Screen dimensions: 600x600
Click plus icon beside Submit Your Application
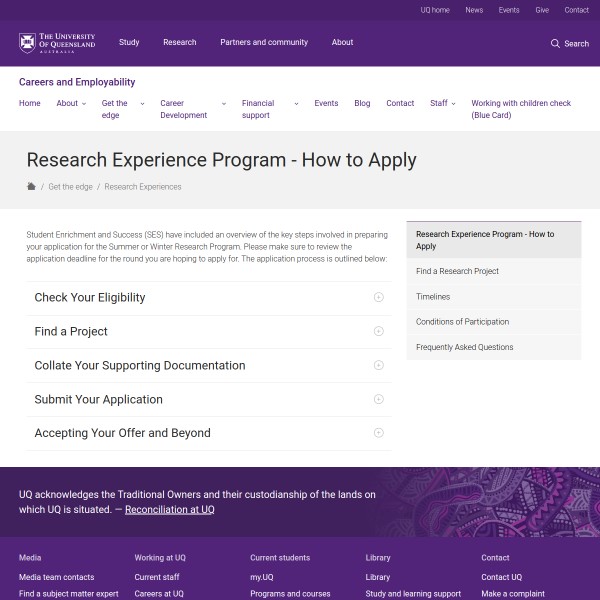[x=378, y=399]
